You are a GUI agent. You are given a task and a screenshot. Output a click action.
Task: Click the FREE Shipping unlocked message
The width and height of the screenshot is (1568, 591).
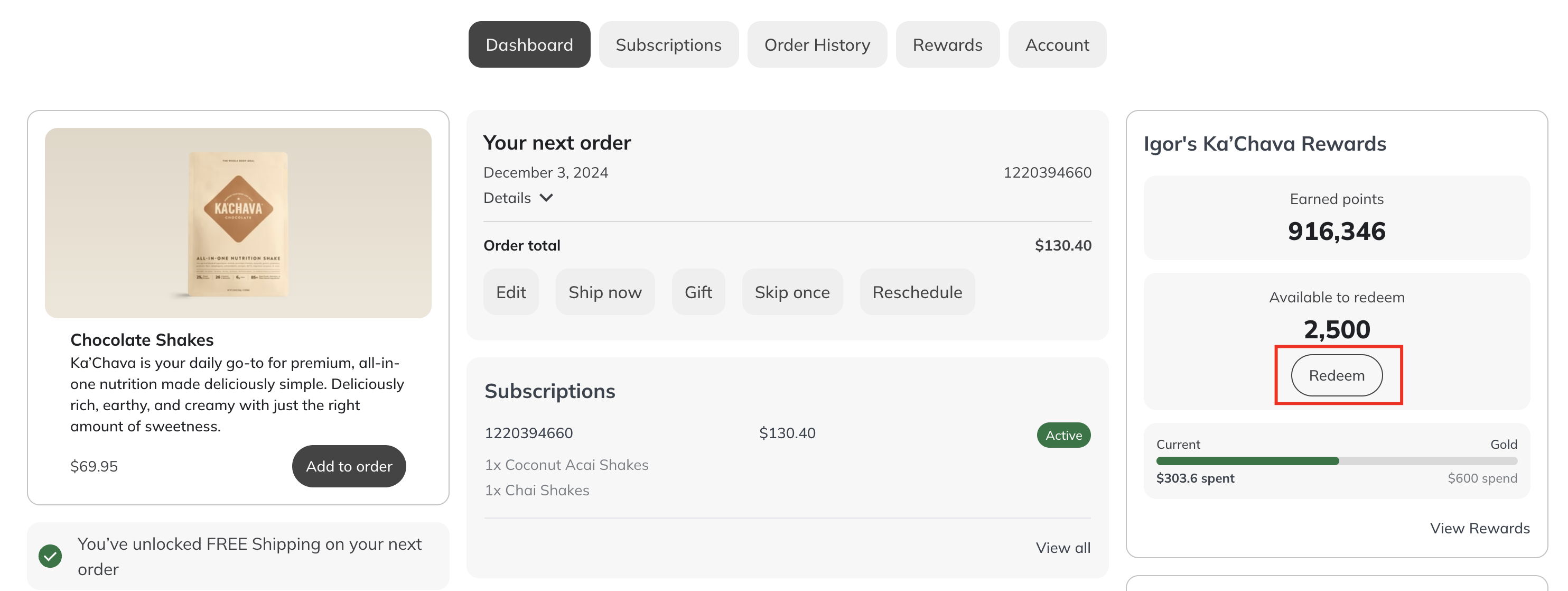pos(249,556)
